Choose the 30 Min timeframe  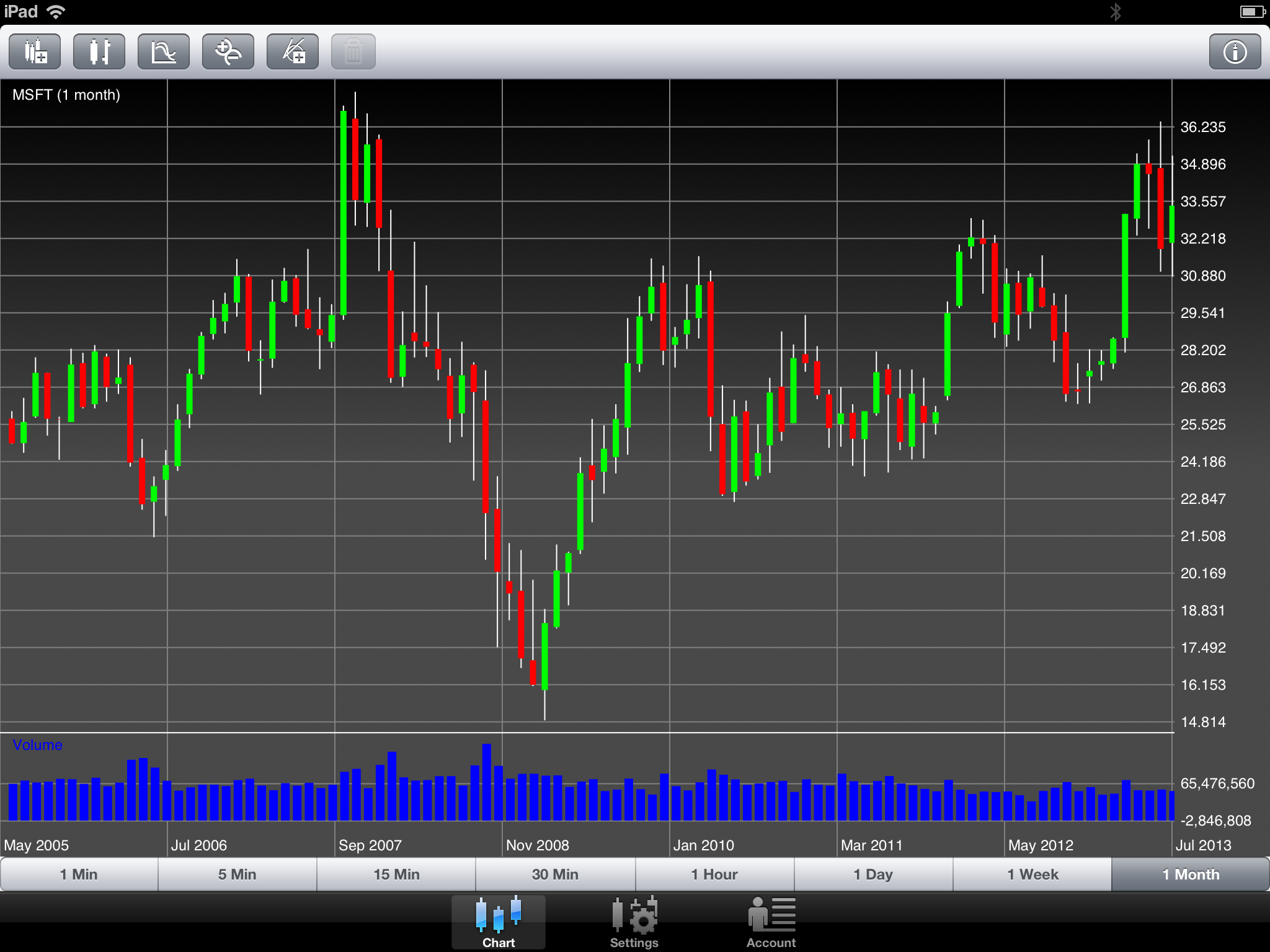(555, 874)
